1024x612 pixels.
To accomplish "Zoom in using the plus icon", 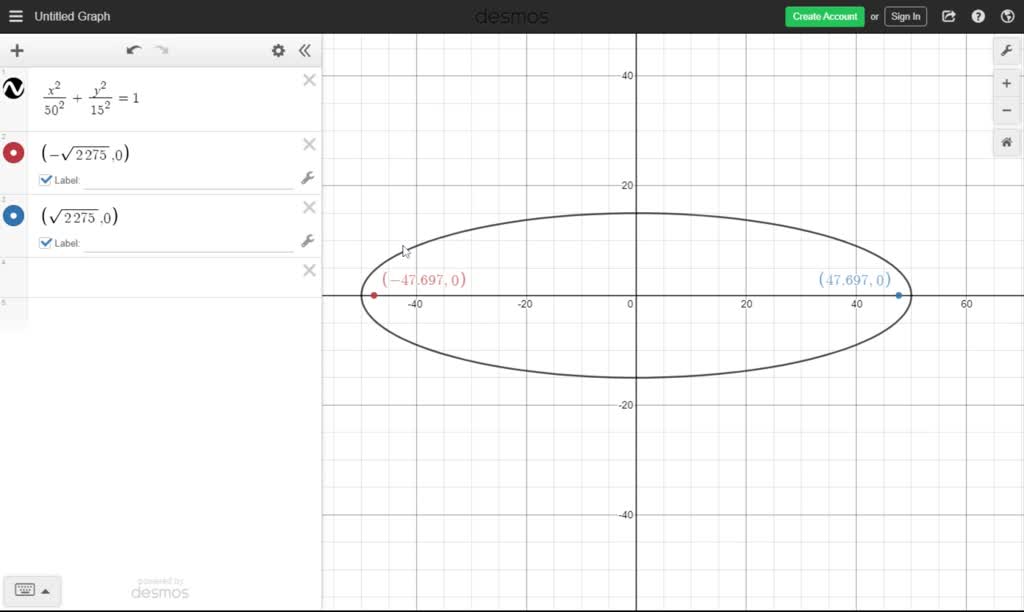I will click(x=1006, y=83).
